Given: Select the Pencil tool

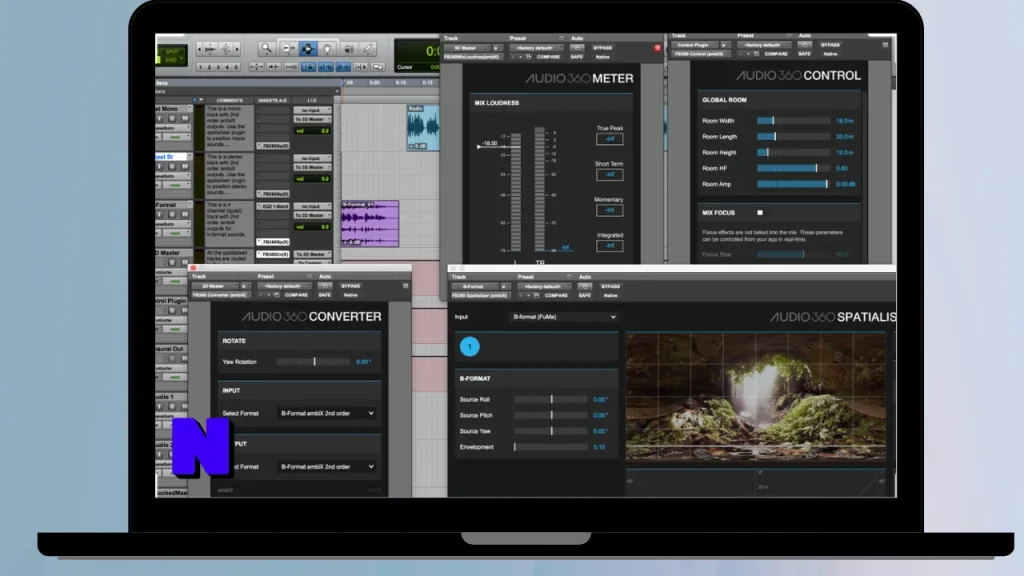Looking at the screenshot, I should 368,48.
